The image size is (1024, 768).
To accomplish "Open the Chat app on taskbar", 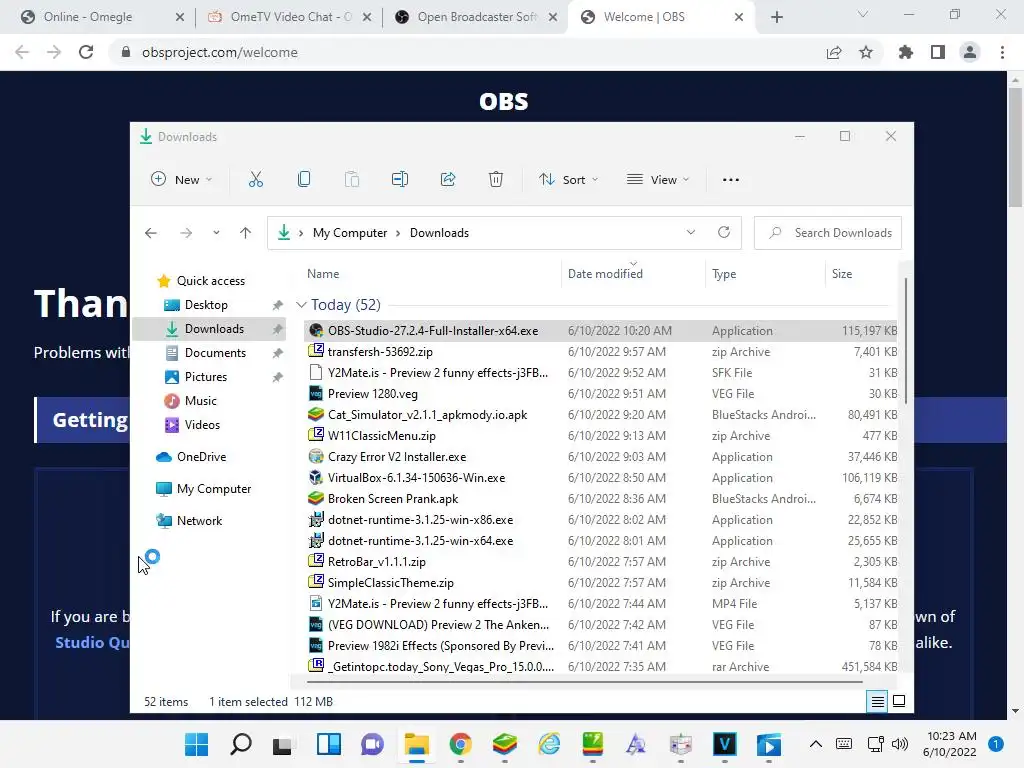I will tap(372, 744).
